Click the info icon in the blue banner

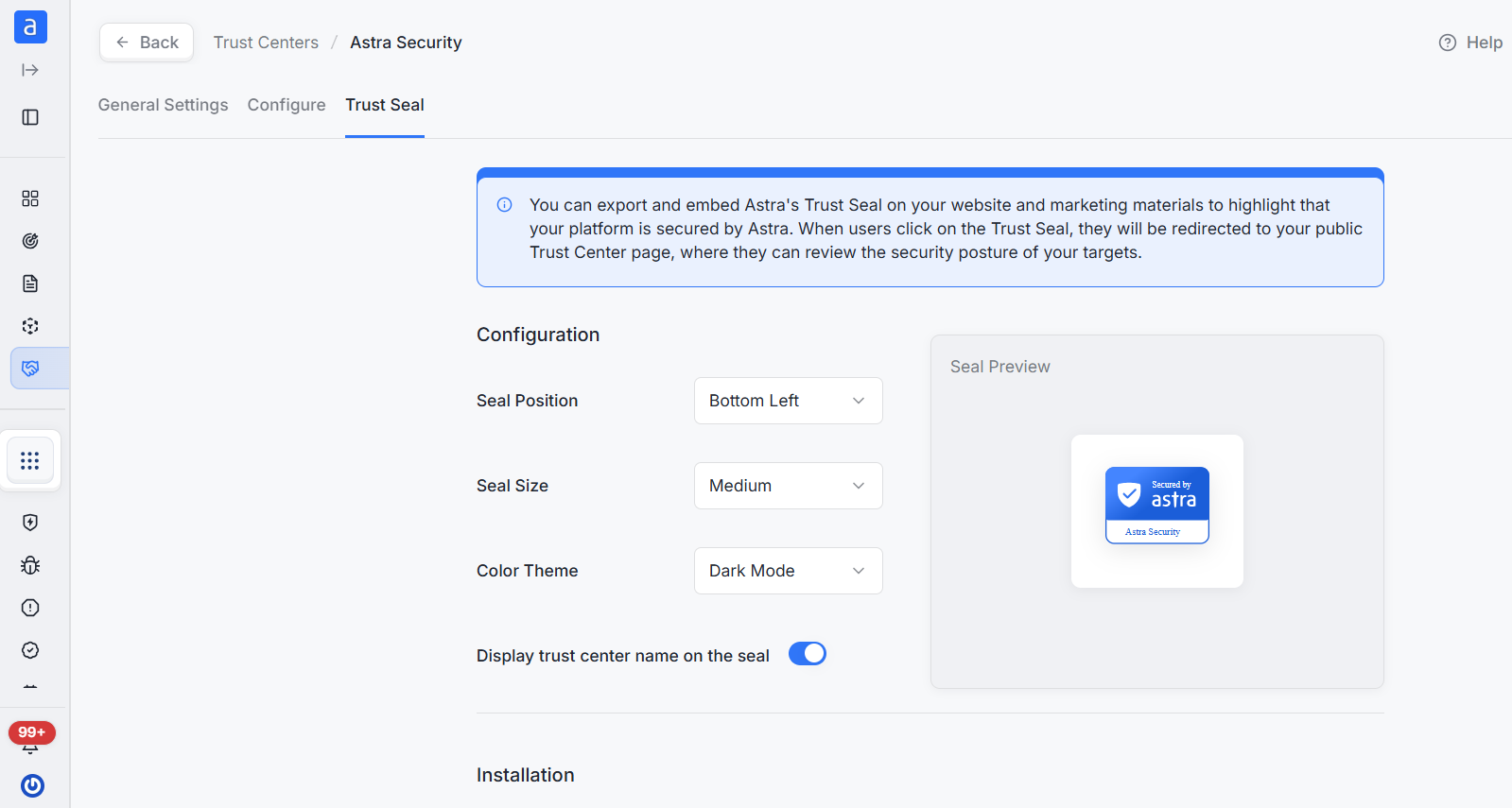(x=505, y=205)
